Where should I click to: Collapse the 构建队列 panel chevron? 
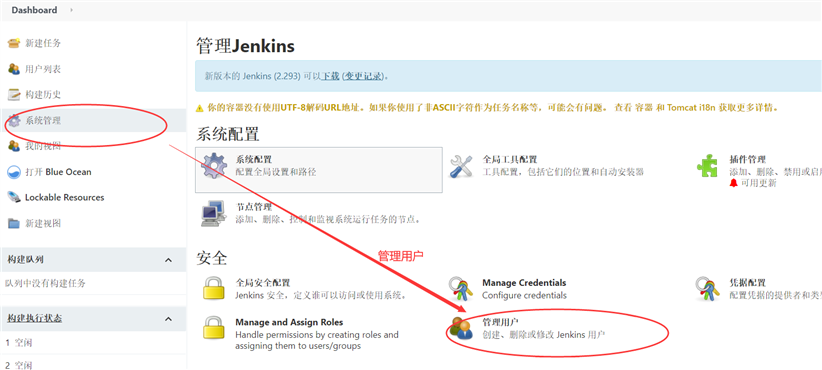tap(168, 260)
